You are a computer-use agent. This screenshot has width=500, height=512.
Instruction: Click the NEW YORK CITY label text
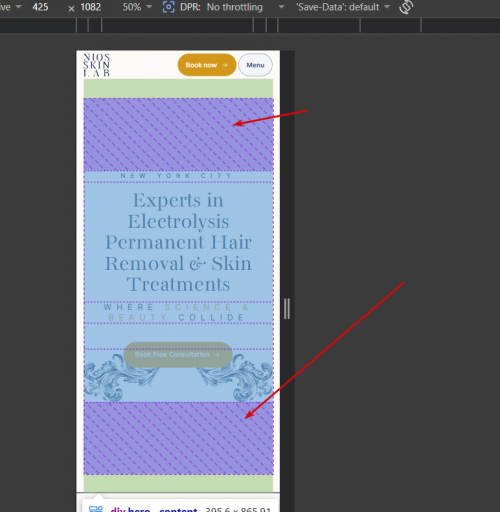pyautogui.click(x=176, y=176)
